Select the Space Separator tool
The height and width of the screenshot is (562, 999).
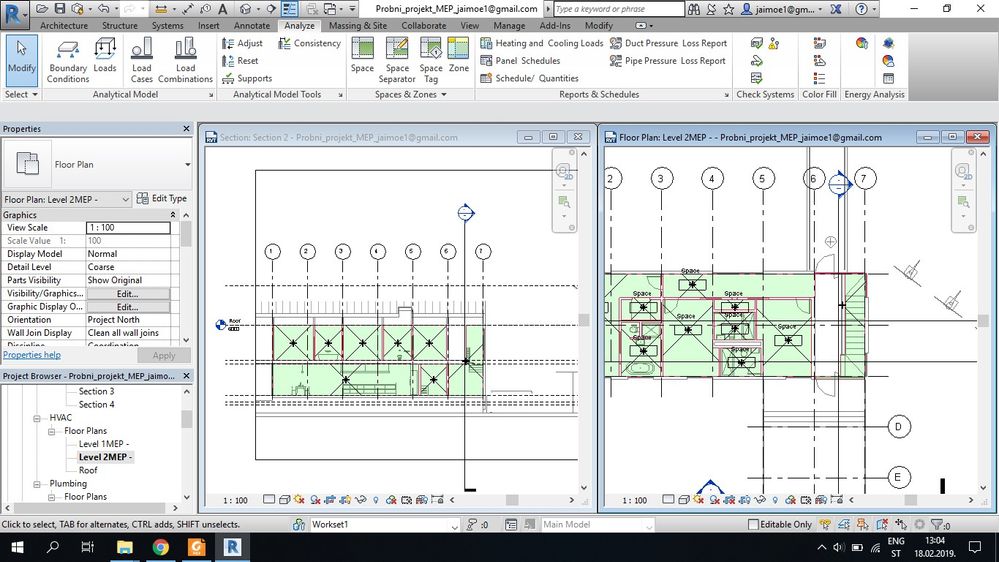[397, 61]
